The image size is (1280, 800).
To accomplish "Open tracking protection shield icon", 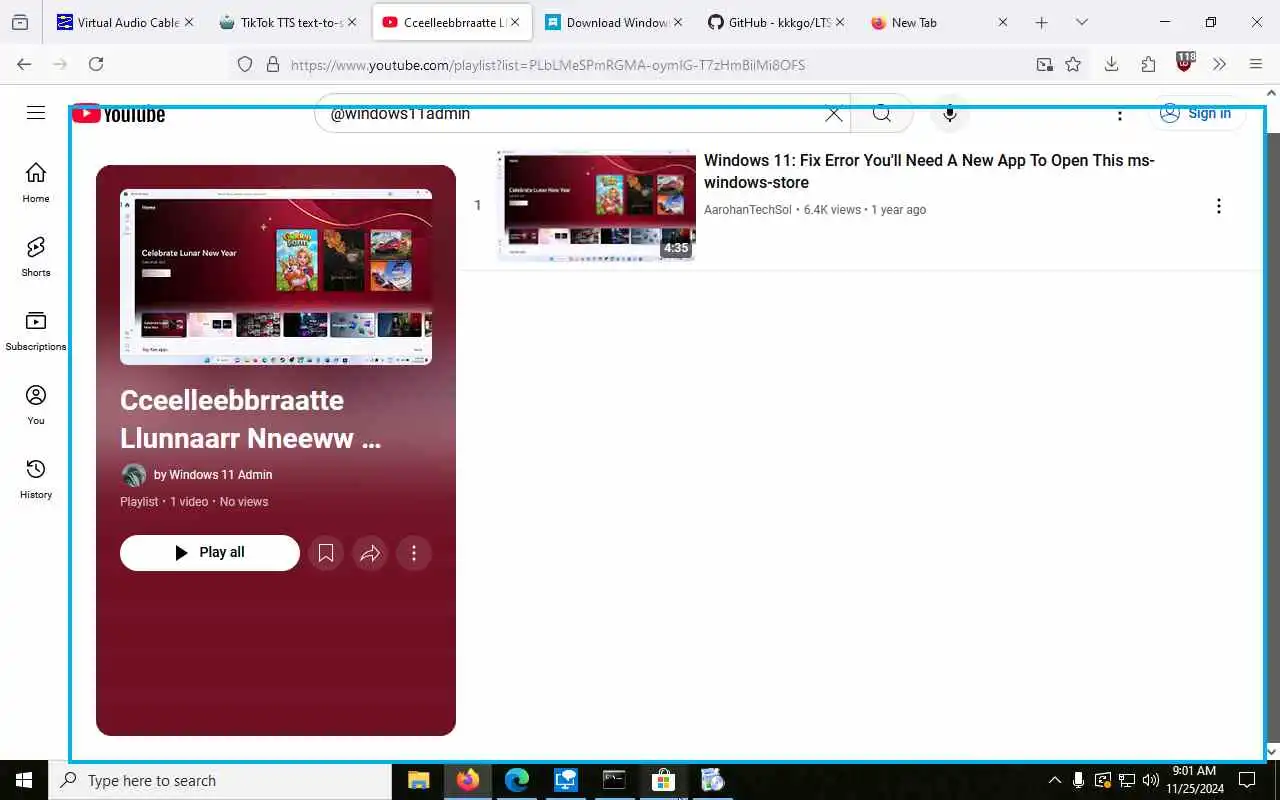I will pyautogui.click(x=245, y=65).
